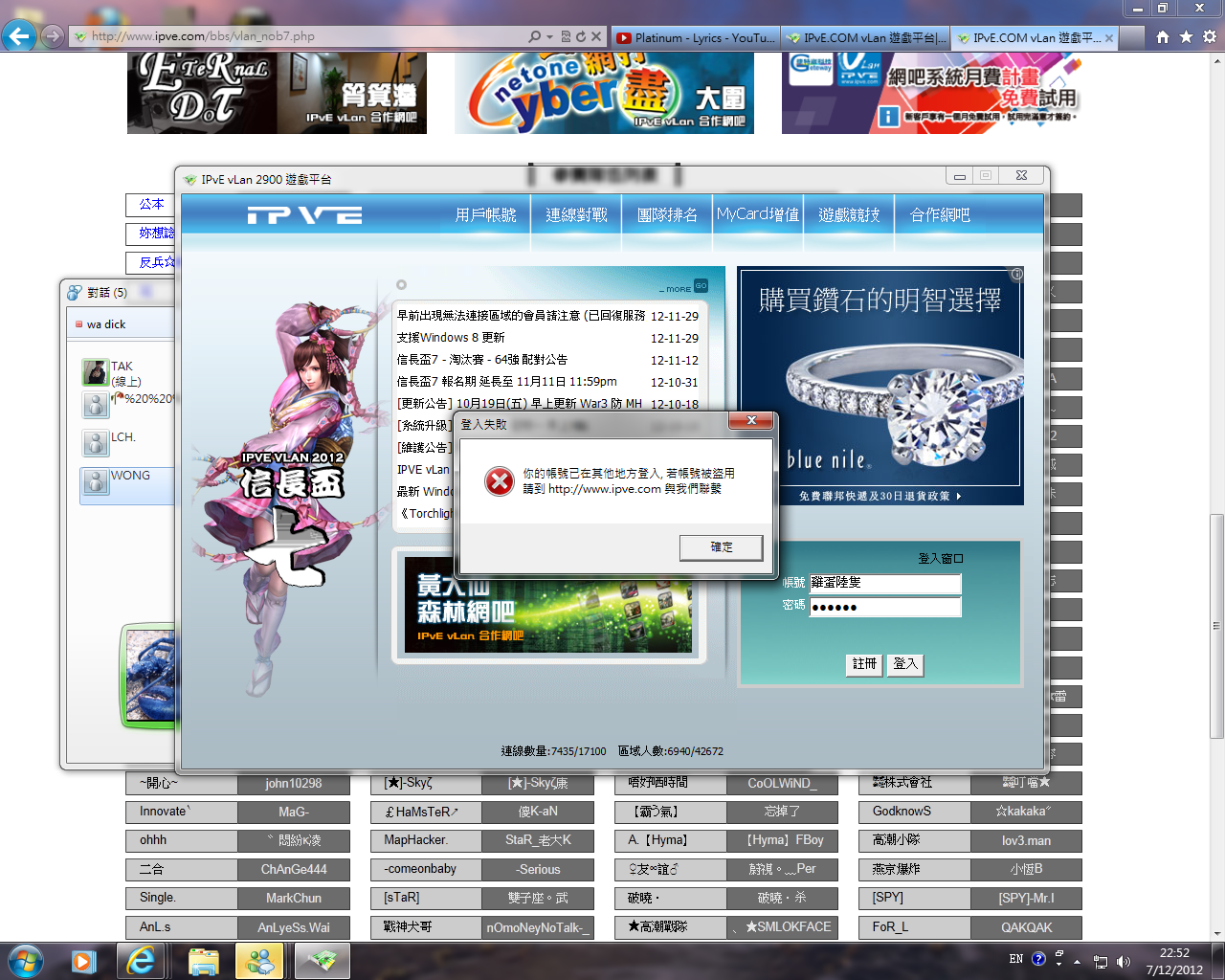Open the browser Home icon

click(1163, 36)
